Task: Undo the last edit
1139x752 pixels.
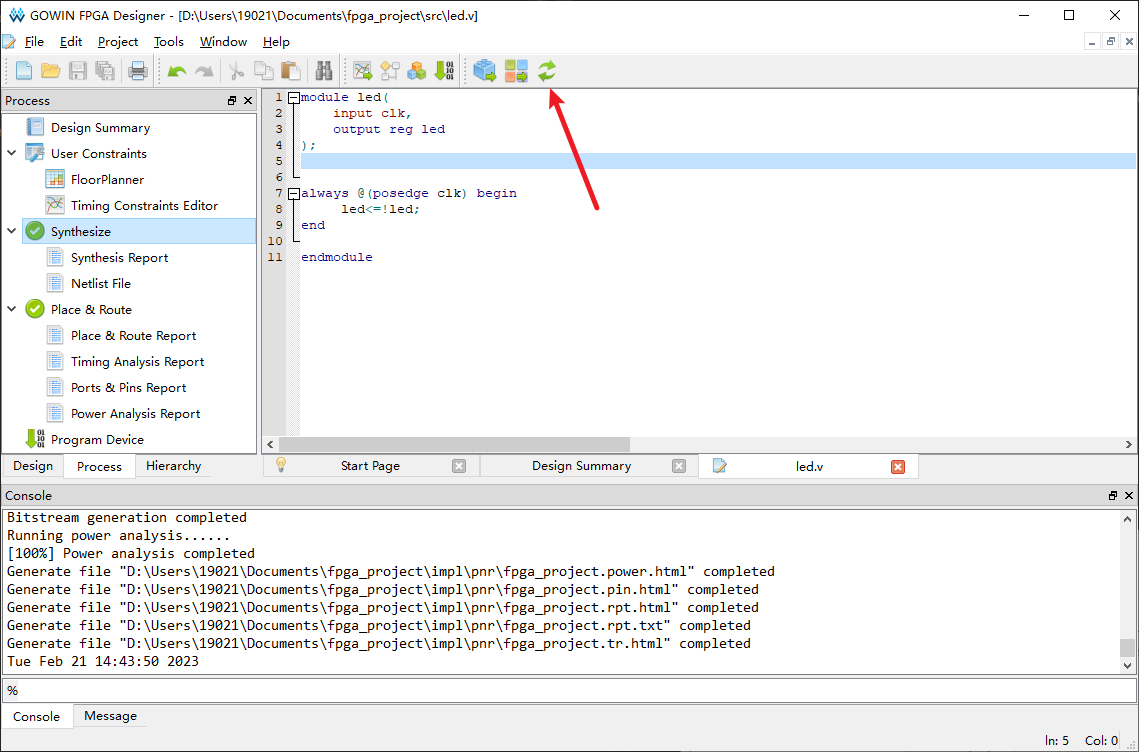Action: tap(177, 71)
